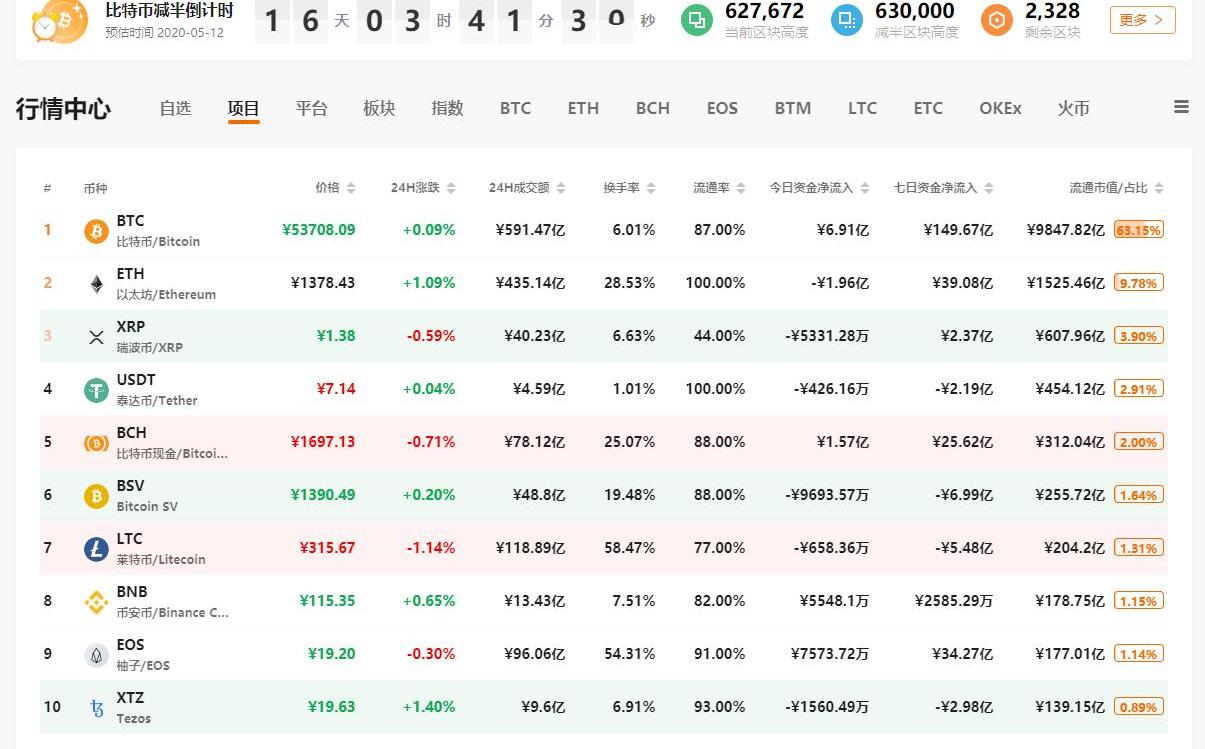The width and height of the screenshot is (1205, 749).
Task: Click the 行情中心 heading
Action: [63, 109]
